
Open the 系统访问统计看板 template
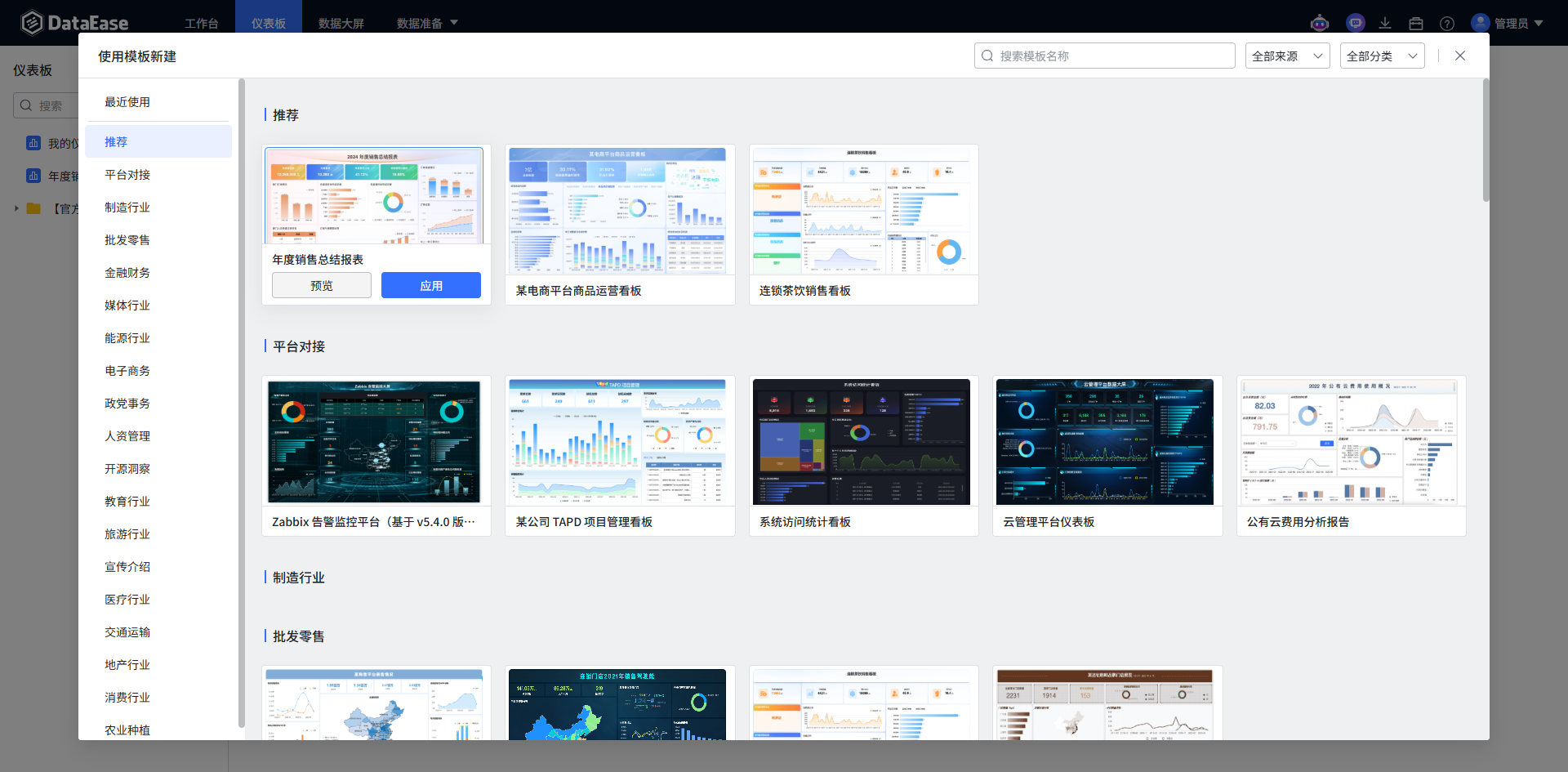point(864,456)
